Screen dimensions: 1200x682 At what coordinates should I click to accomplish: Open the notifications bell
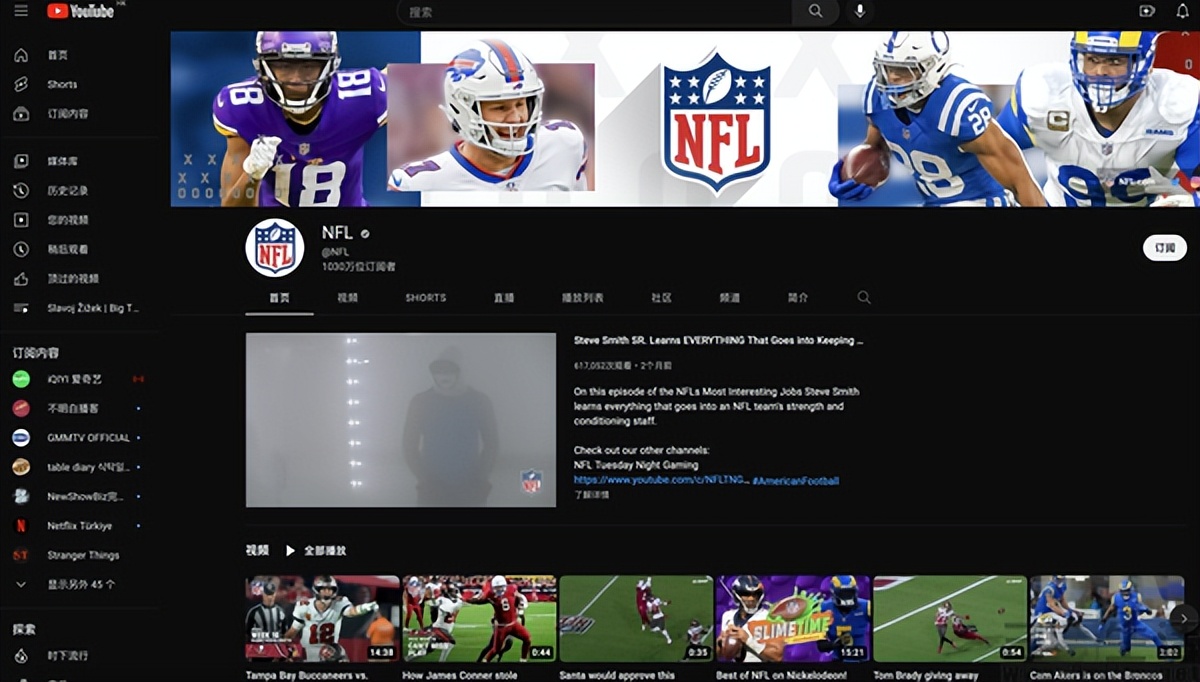point(1181,11)
